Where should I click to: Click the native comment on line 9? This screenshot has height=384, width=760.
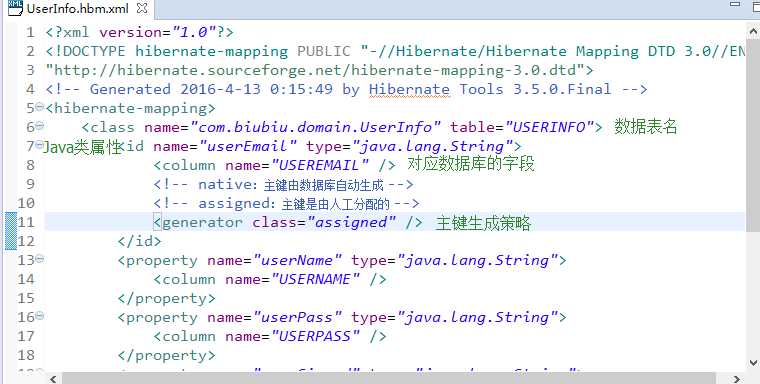(x=284, y=185)
